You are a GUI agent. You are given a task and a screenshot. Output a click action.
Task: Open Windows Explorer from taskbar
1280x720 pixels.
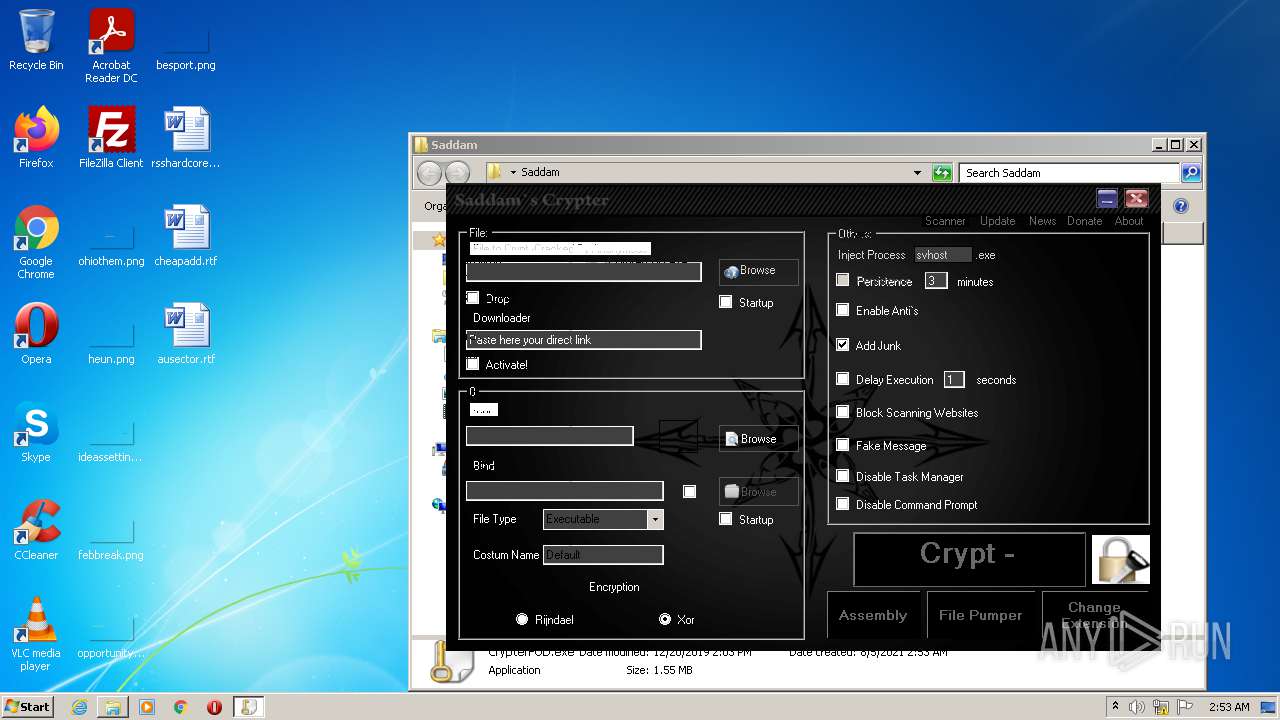point(113,707)
